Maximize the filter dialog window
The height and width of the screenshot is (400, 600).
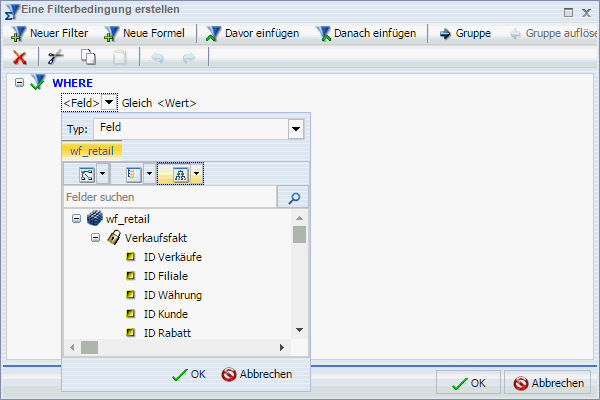569,12
